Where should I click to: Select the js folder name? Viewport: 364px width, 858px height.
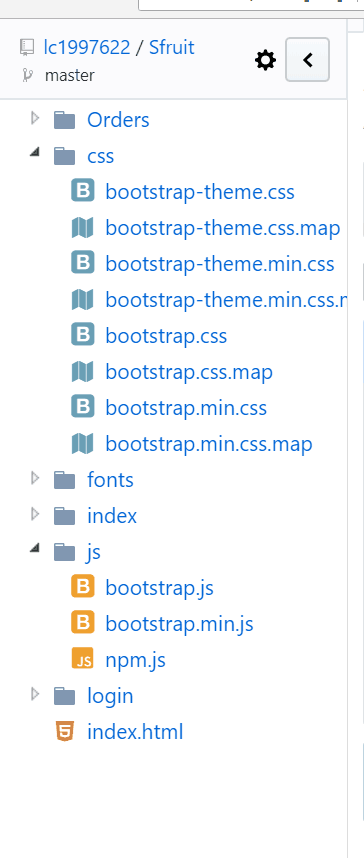coord(94,552)
